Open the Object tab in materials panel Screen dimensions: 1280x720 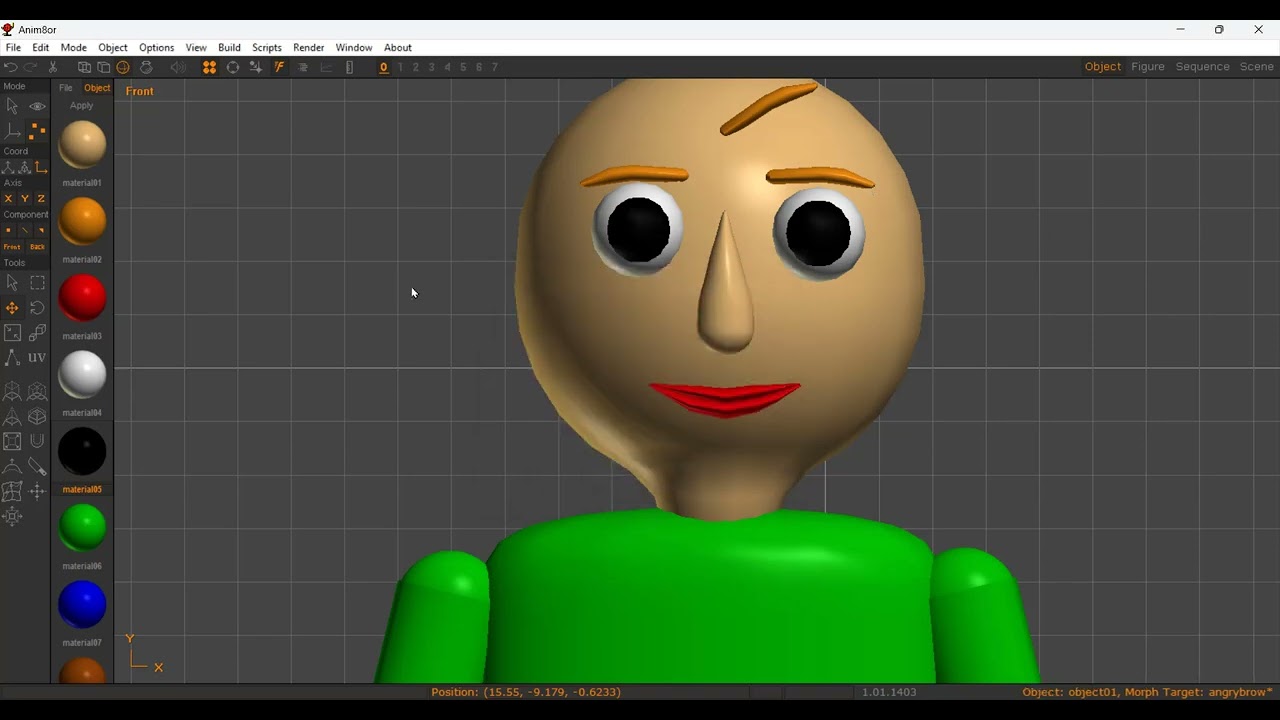coord(97,88)
